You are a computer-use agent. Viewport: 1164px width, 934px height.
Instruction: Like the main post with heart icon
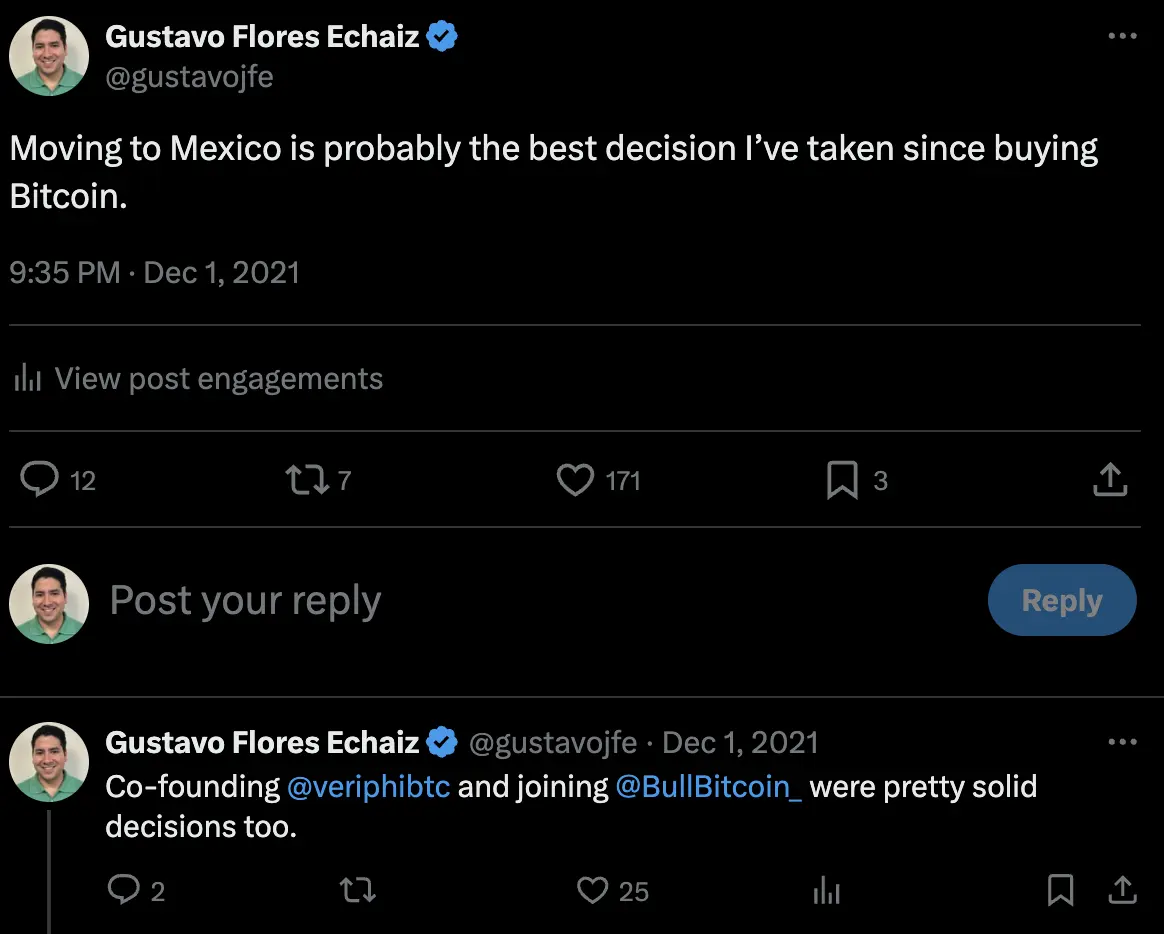[x=575, y=481]
